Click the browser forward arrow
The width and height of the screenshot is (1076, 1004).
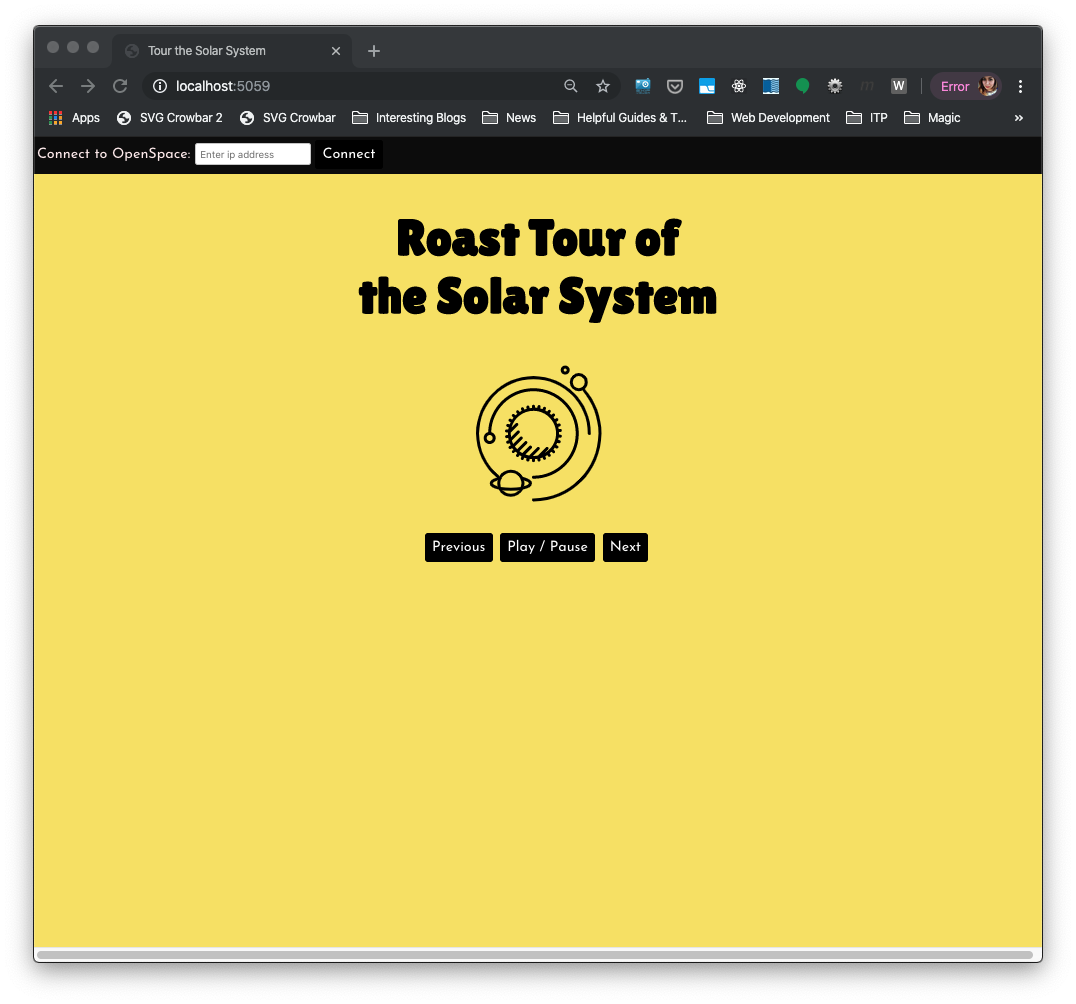click(88, 86)
